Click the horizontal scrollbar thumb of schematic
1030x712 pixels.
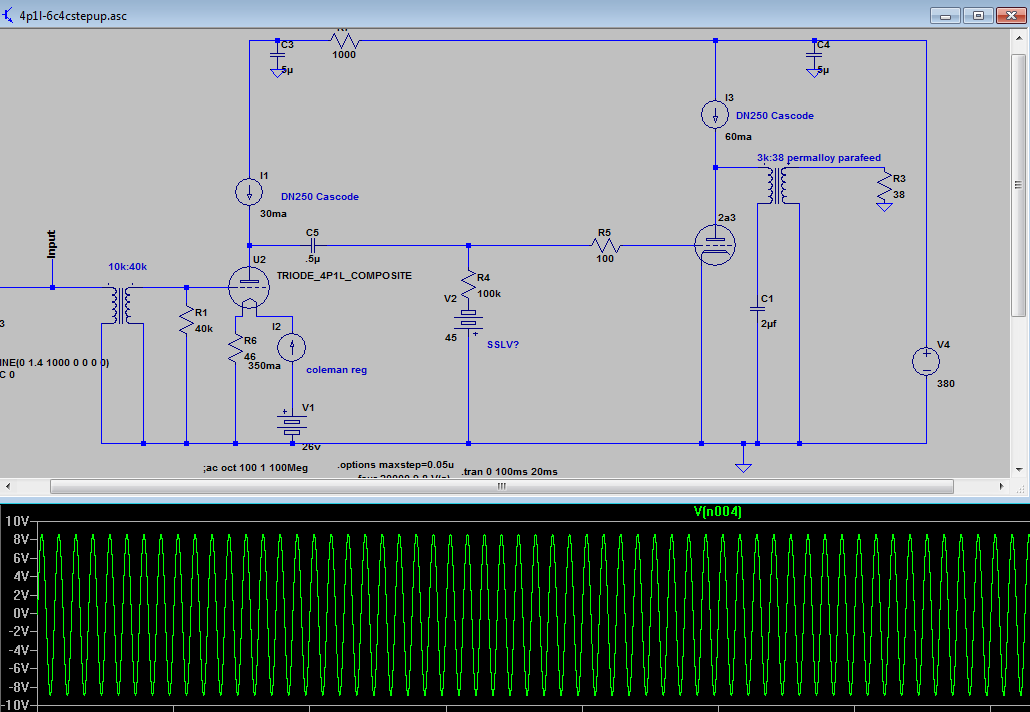click(502, 486)
